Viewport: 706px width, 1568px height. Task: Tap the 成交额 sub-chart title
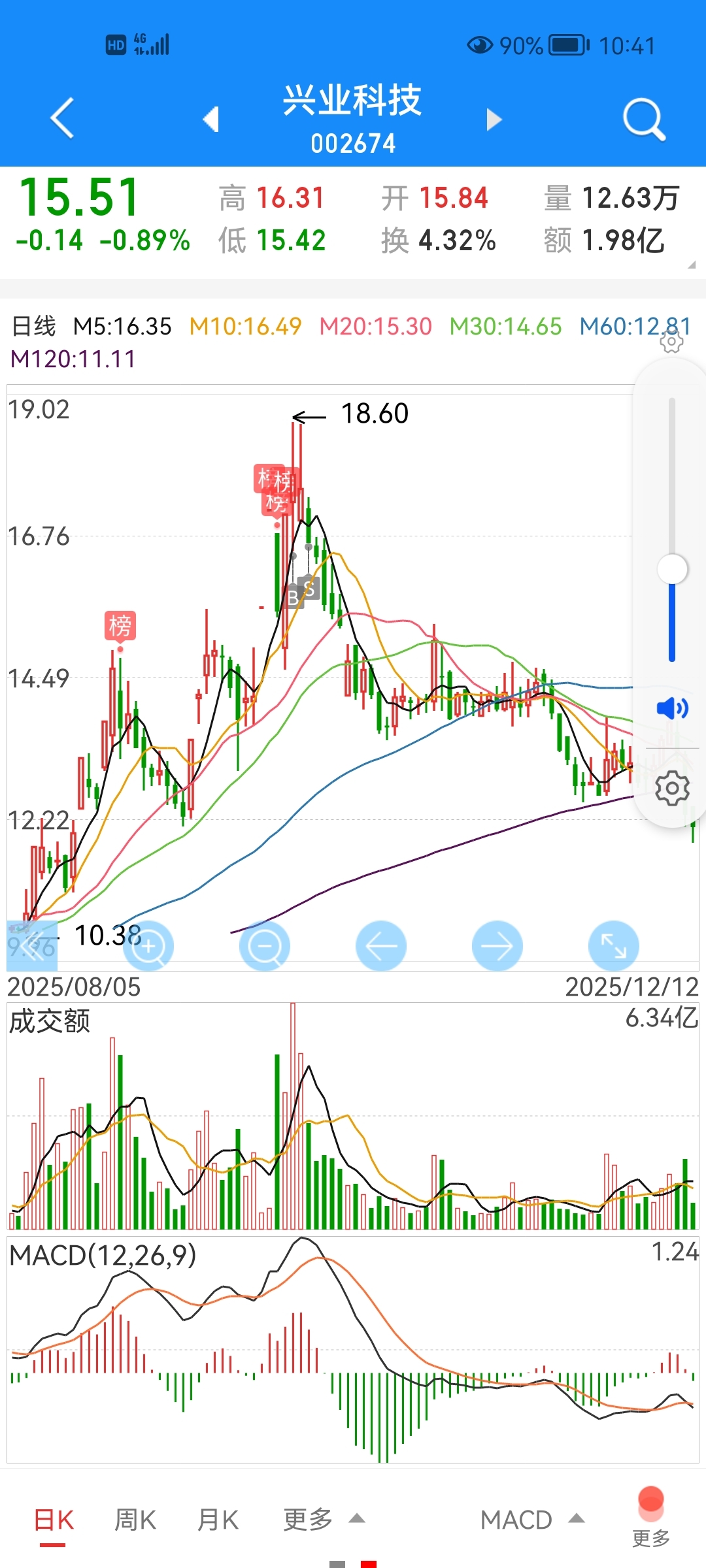[x=49, y=1021]
